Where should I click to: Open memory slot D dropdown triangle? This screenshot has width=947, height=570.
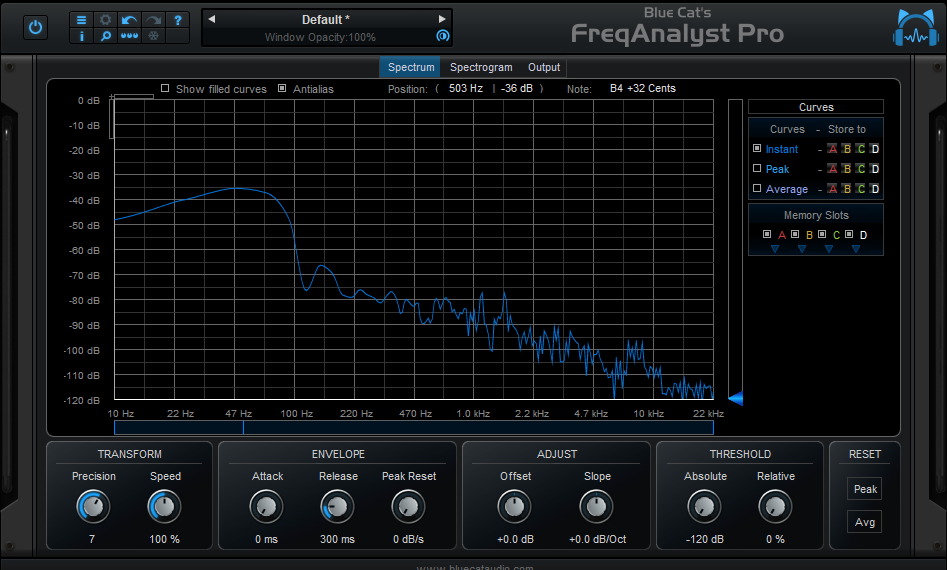click(x=856, y=249)
